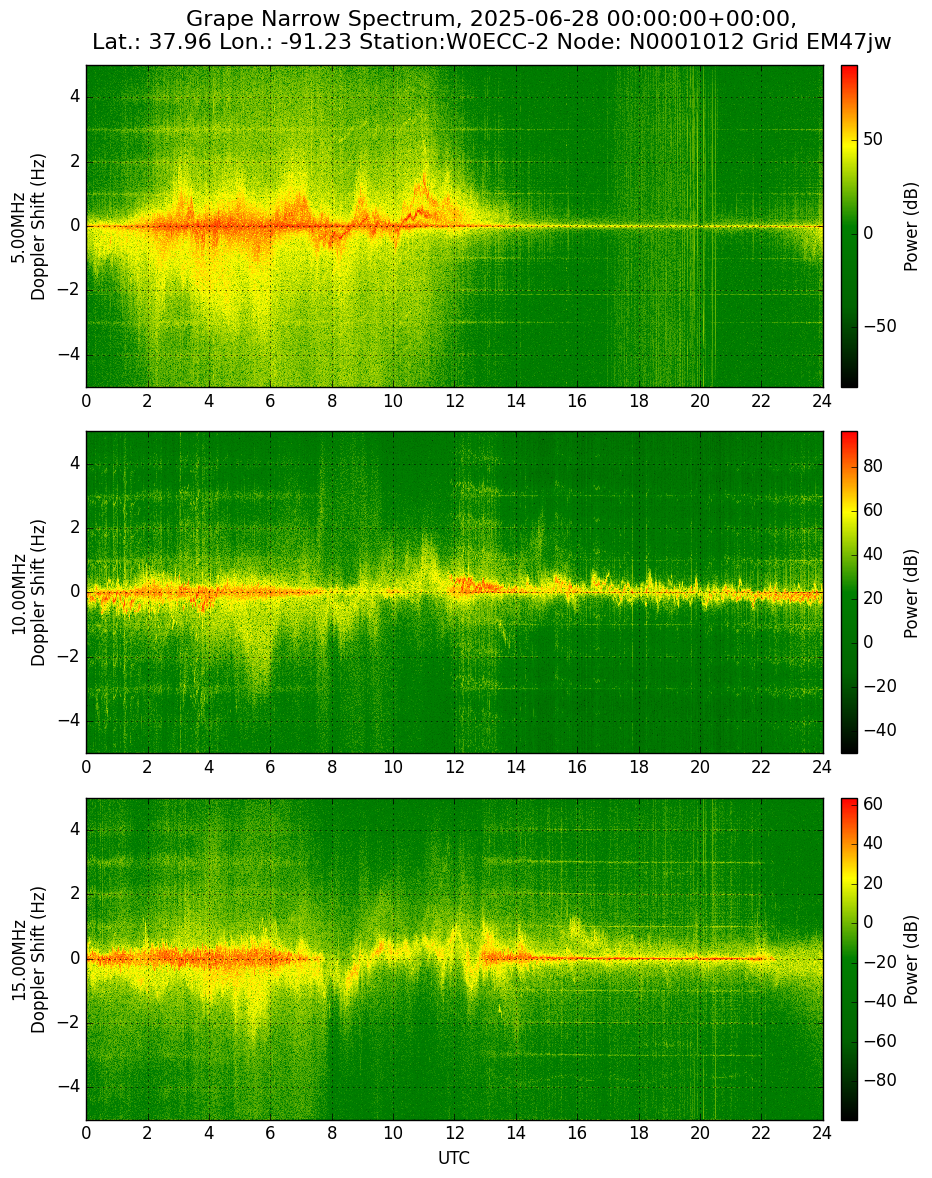
Task: Click the 15.00MHz carrier line near 18 UTC
Action: click(638, 959)
